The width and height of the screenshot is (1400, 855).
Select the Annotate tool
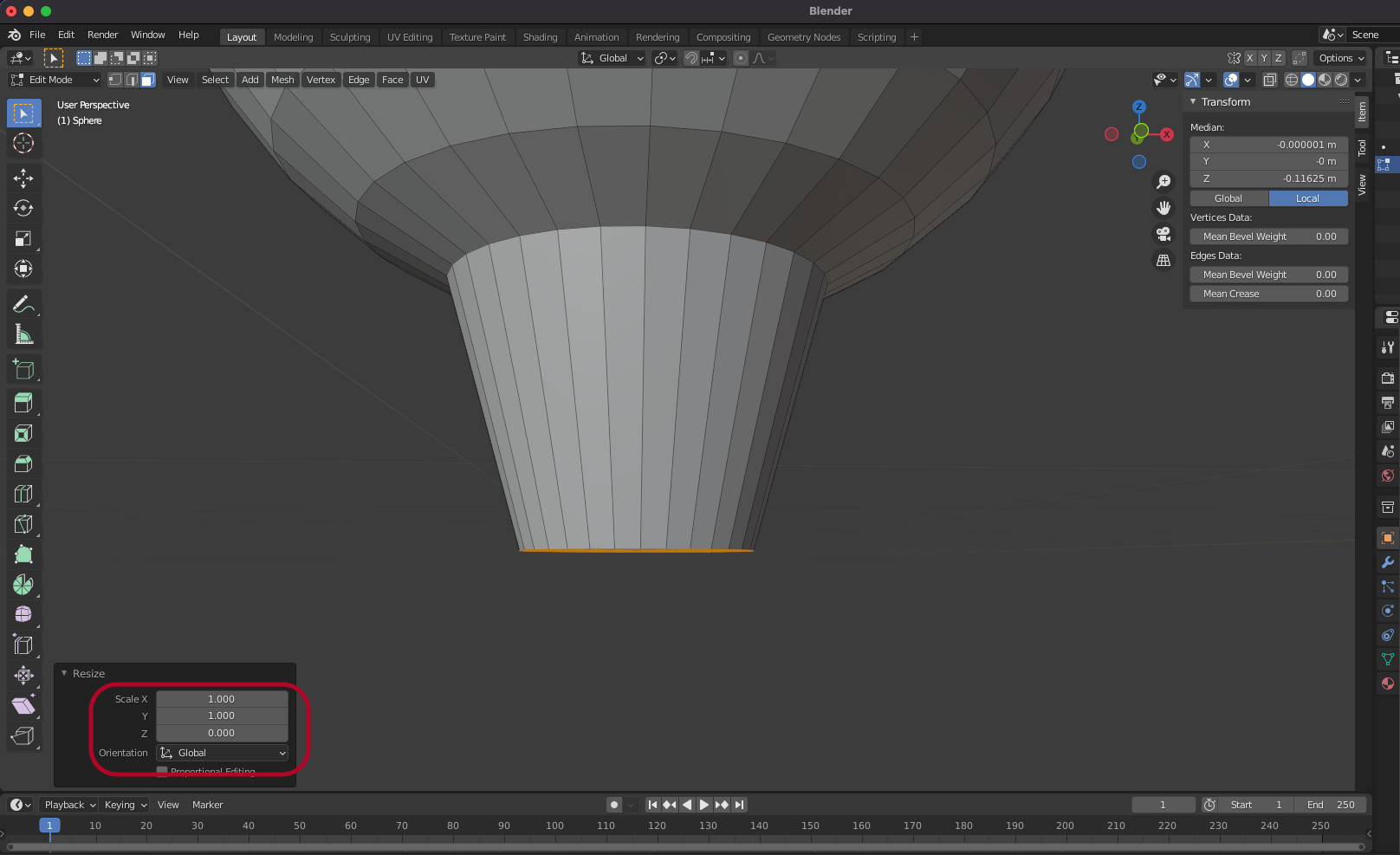tap(23, 304)
